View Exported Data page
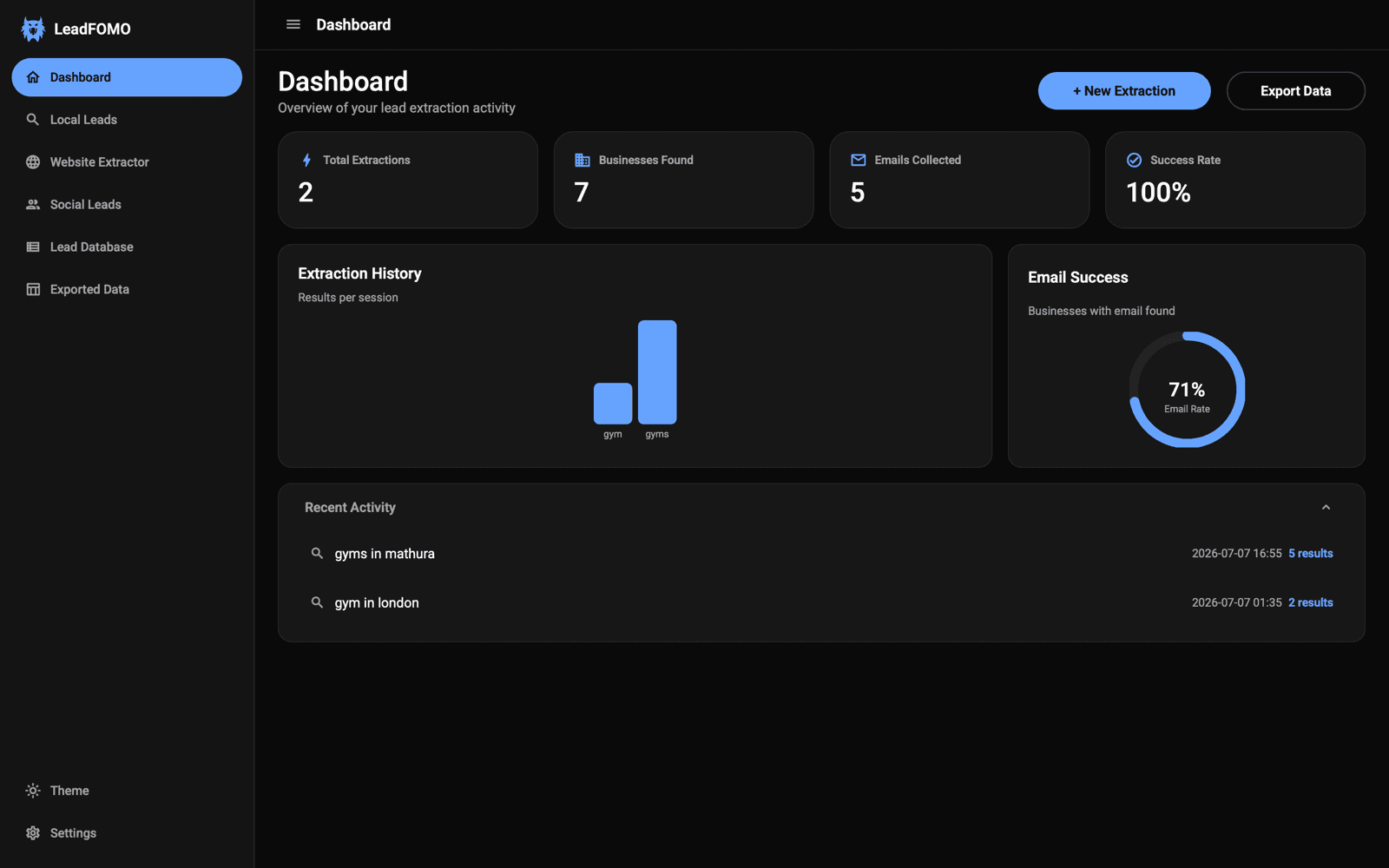 (127, 290)
